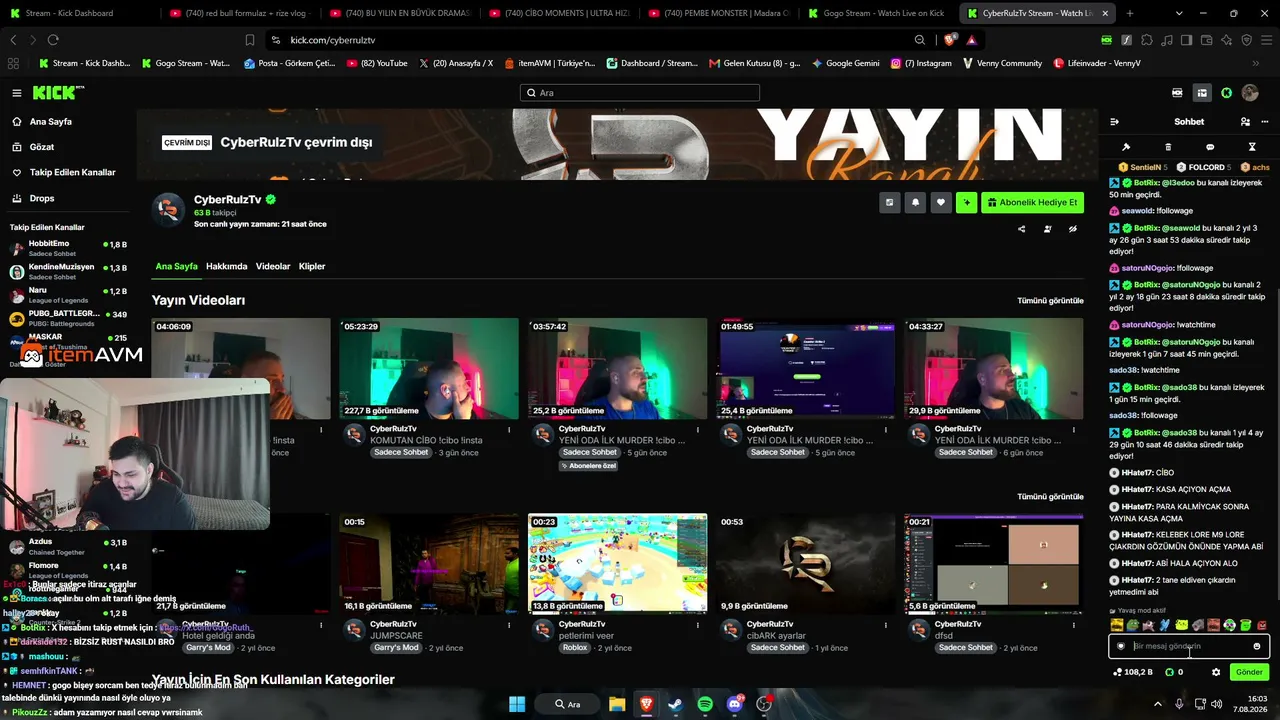Open the 01:49:55 stream video thumbnail
This screenshot has width=1280, height=720.
pos(805,369)
